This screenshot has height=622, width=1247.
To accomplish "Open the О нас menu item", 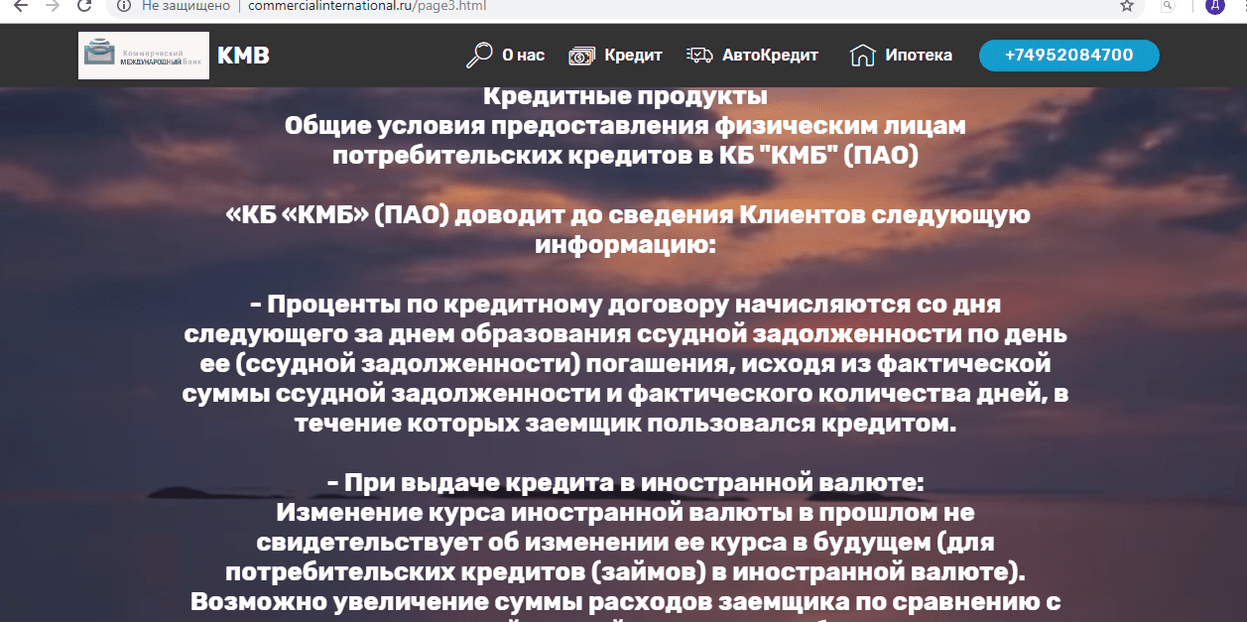I will 523,55.
